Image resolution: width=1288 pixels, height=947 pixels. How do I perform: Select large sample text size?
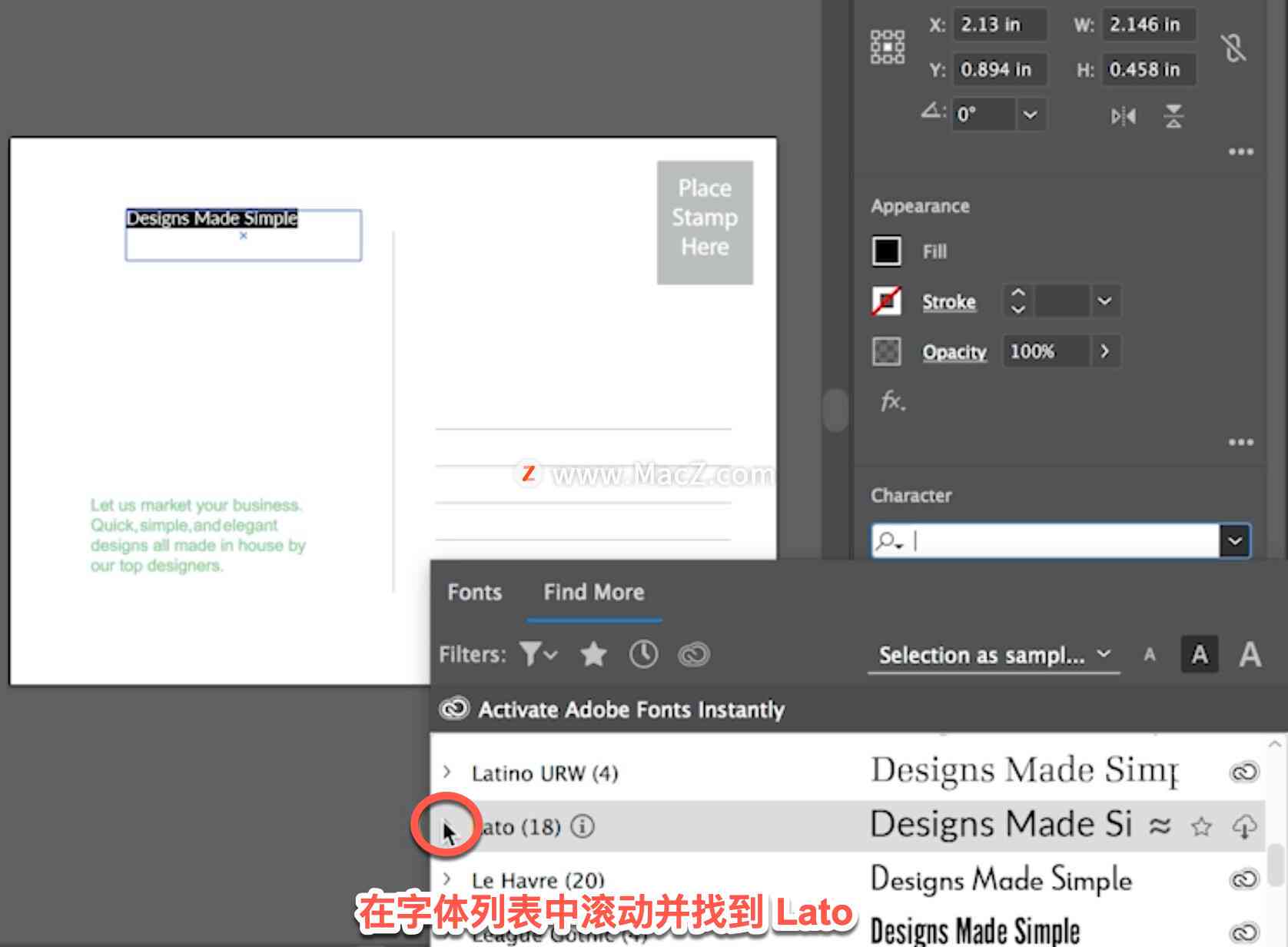pyautogui.click(x=1250, y=655)
